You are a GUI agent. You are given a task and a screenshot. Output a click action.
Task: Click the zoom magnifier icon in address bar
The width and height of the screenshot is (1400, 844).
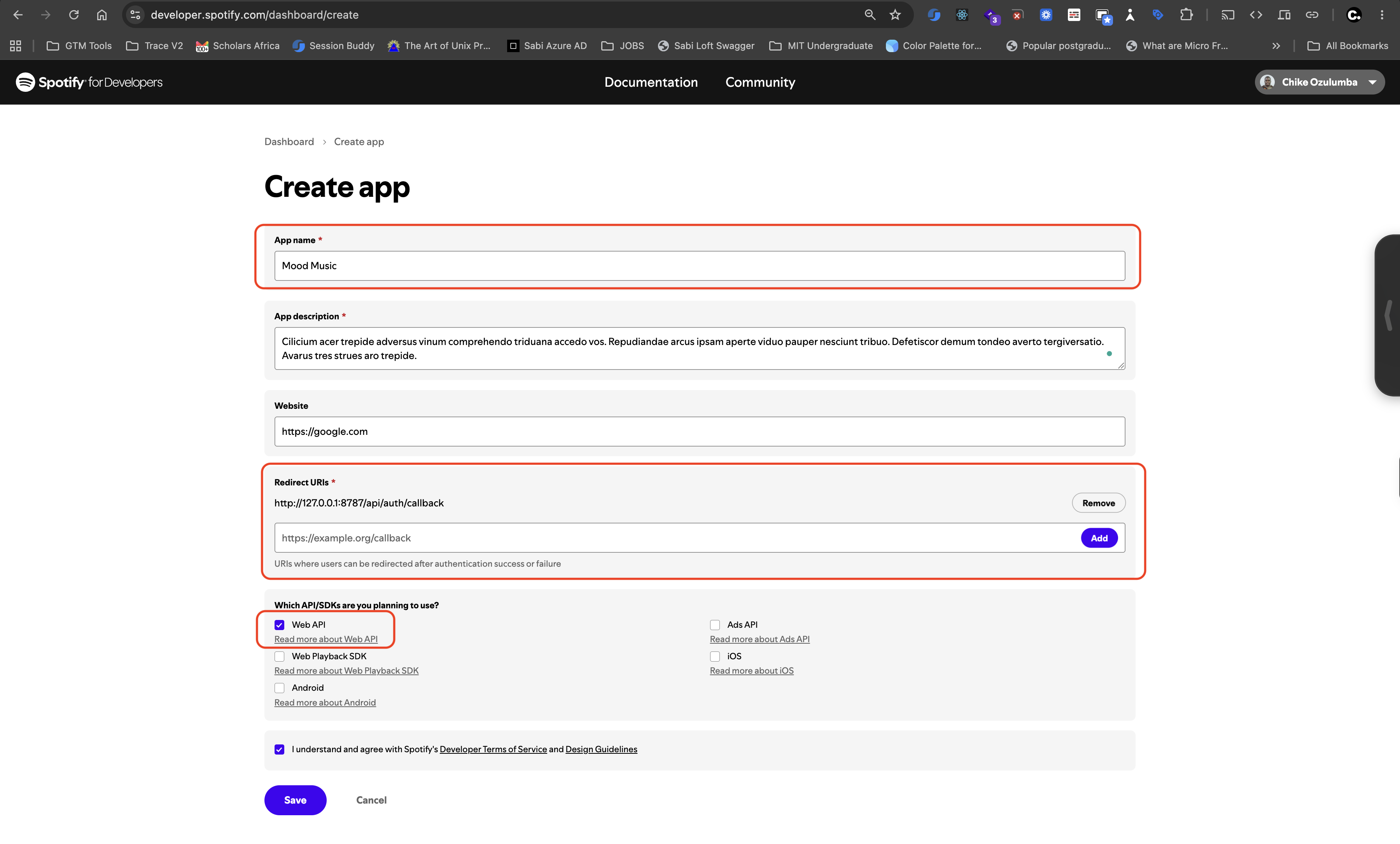[x=869, y=15]
